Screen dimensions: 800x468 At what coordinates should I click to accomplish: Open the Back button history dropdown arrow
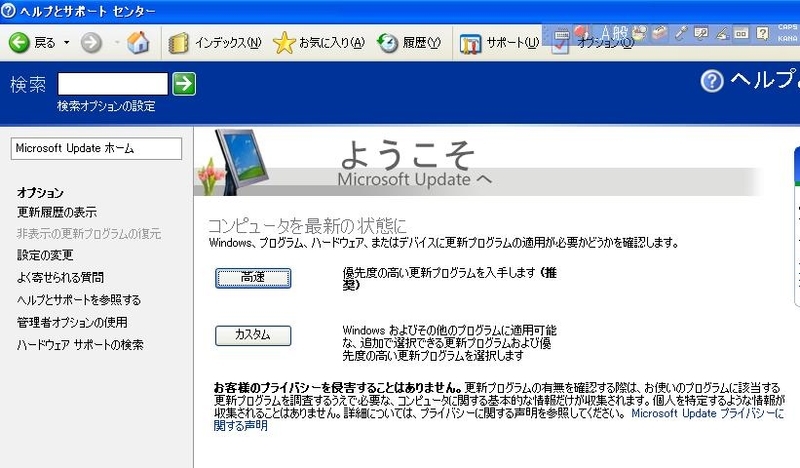66,43
